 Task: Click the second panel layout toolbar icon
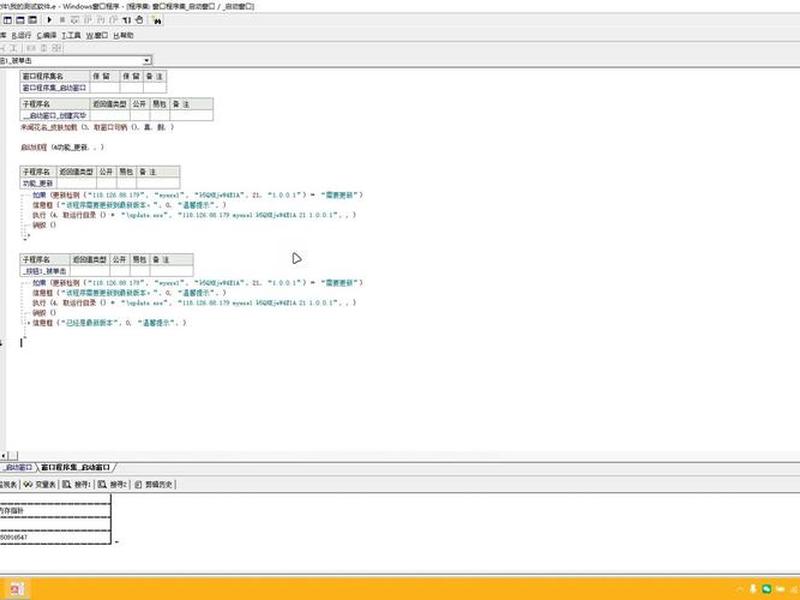pyautogui.click(x=20, y=20)
